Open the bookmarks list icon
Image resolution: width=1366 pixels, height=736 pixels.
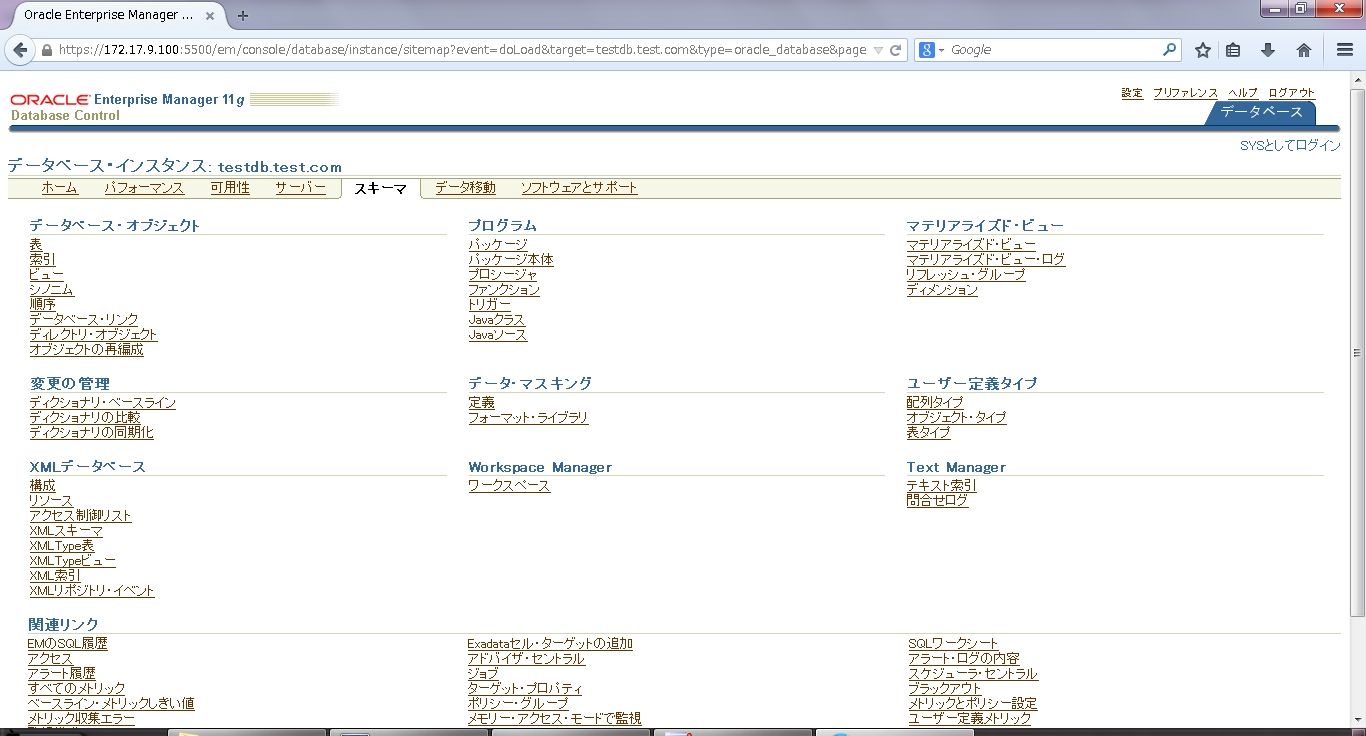click(1233, 50)
